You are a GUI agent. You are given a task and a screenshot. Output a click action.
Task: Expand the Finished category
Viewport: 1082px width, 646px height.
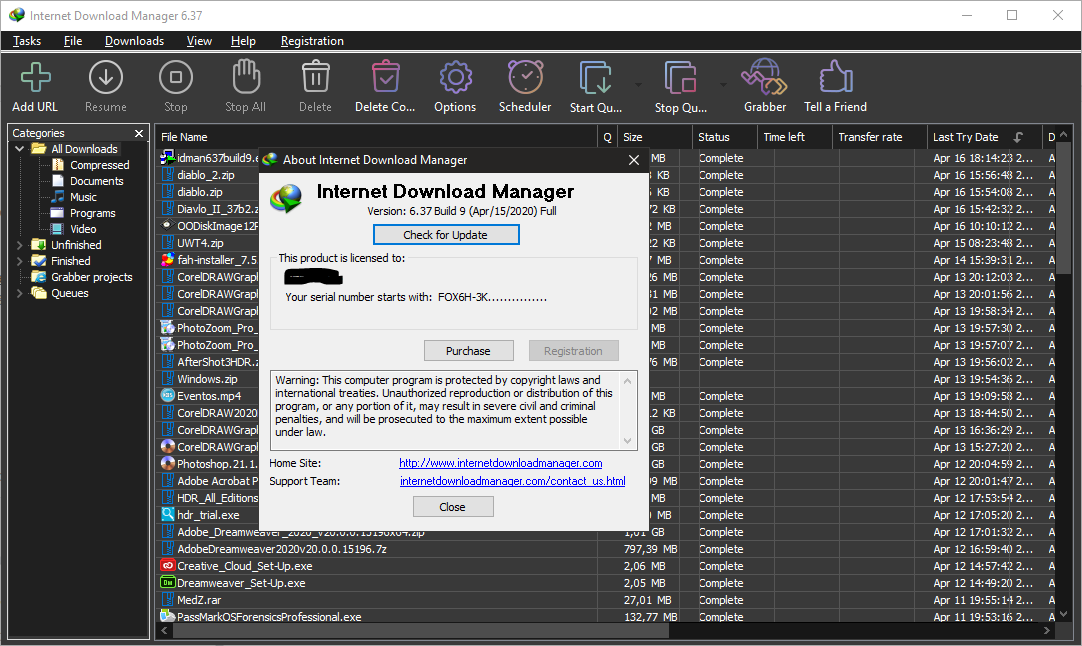tap(19, 261)
